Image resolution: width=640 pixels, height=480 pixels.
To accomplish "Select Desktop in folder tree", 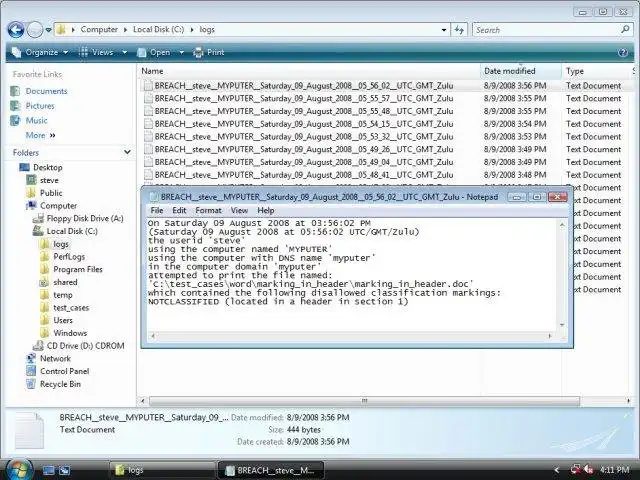I will [x=47, y=167].
